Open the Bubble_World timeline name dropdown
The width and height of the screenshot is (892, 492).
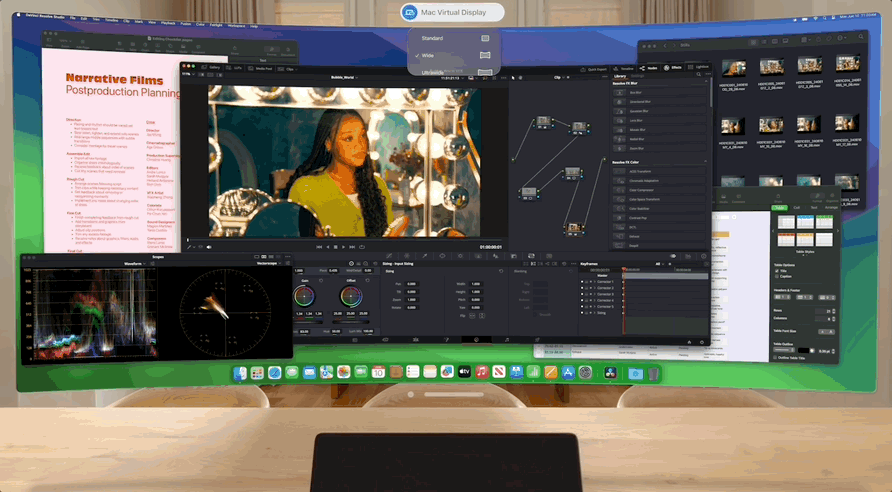pos(344,77)
